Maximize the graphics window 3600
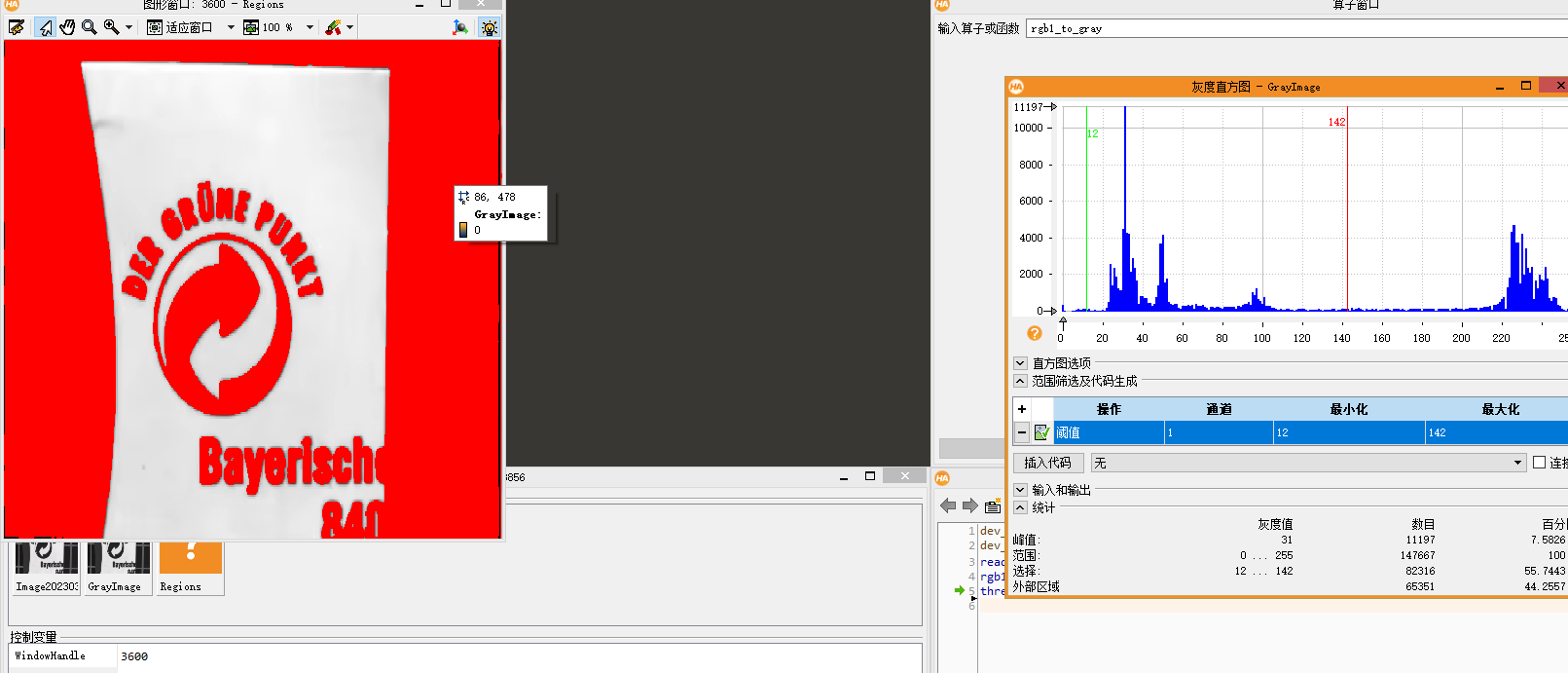The image size is (1568, 673). 446,4
